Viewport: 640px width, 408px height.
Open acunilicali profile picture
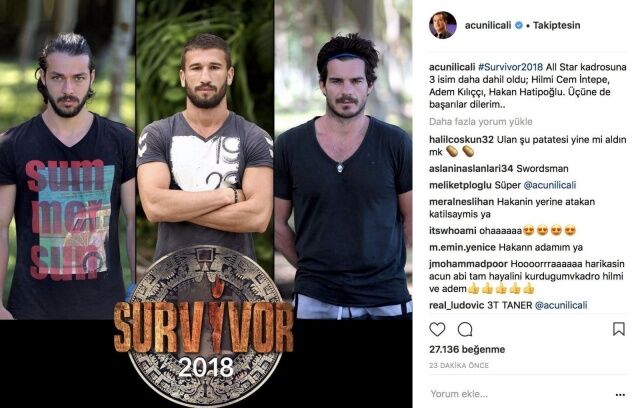[x=442, y=25]
